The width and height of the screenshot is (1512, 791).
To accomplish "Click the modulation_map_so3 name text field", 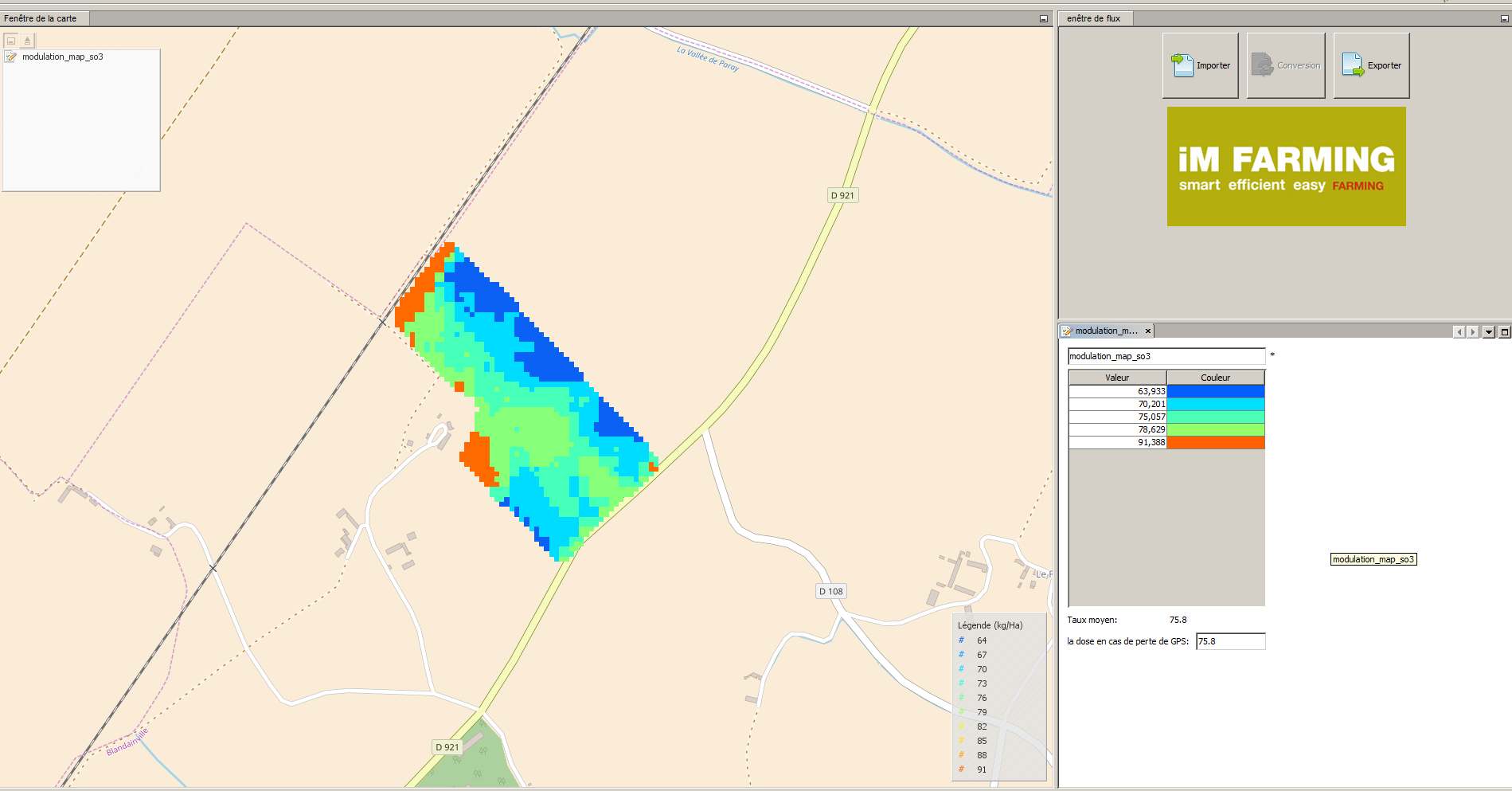I will pos(1166,356).
